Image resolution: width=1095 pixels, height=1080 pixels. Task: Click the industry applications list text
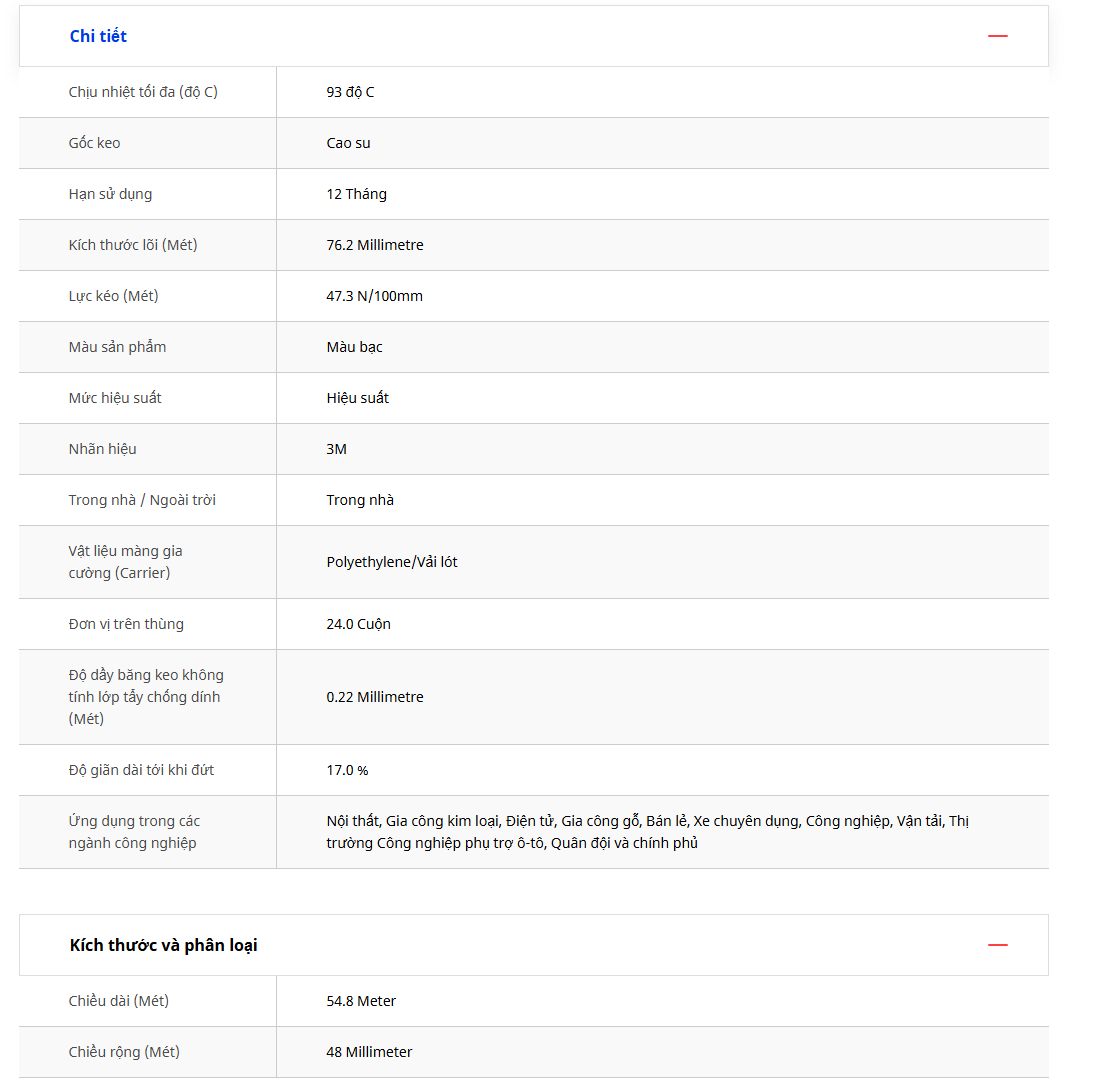click(x=647, y=832)
